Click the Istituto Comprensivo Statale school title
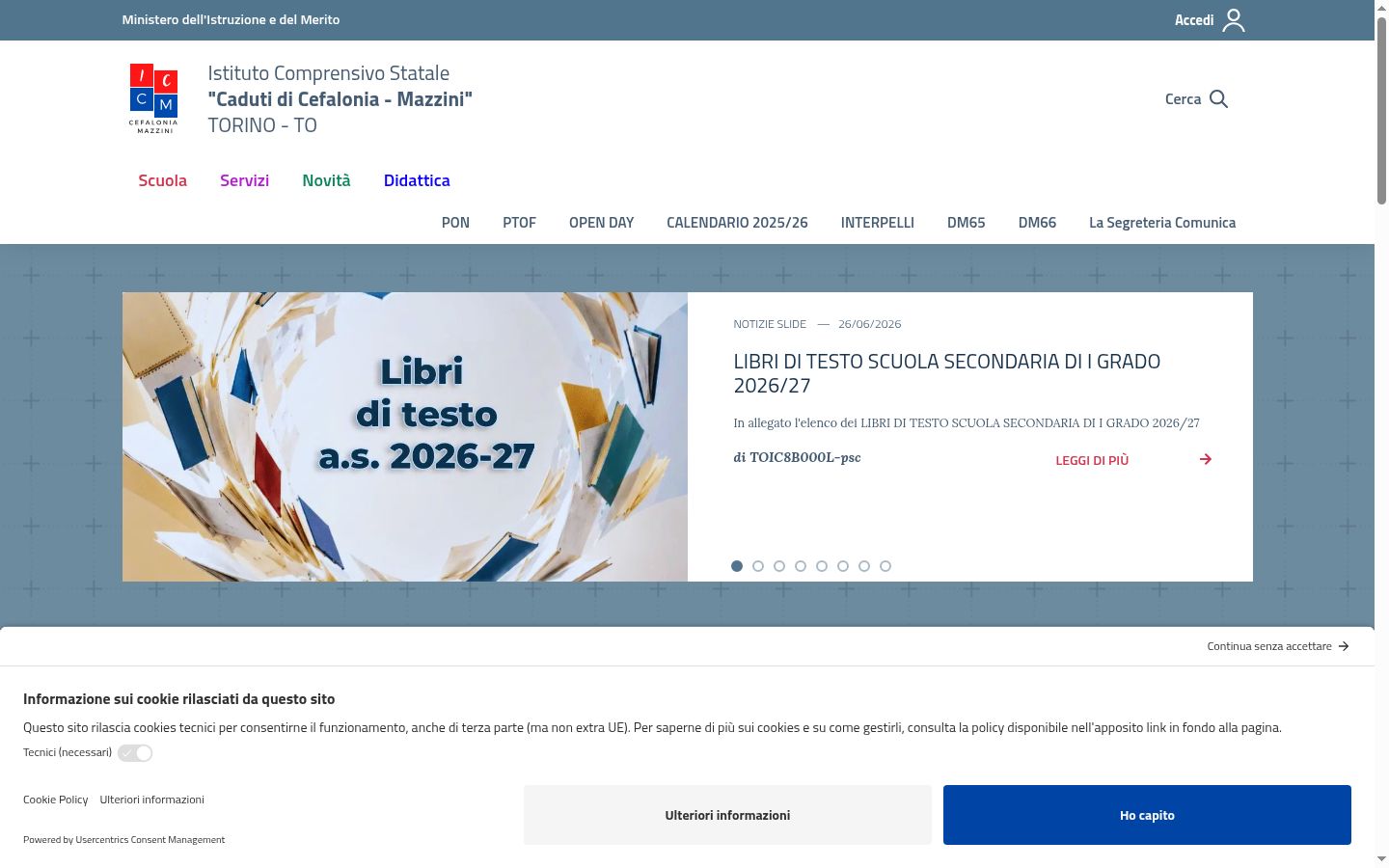 pos(340,98)
